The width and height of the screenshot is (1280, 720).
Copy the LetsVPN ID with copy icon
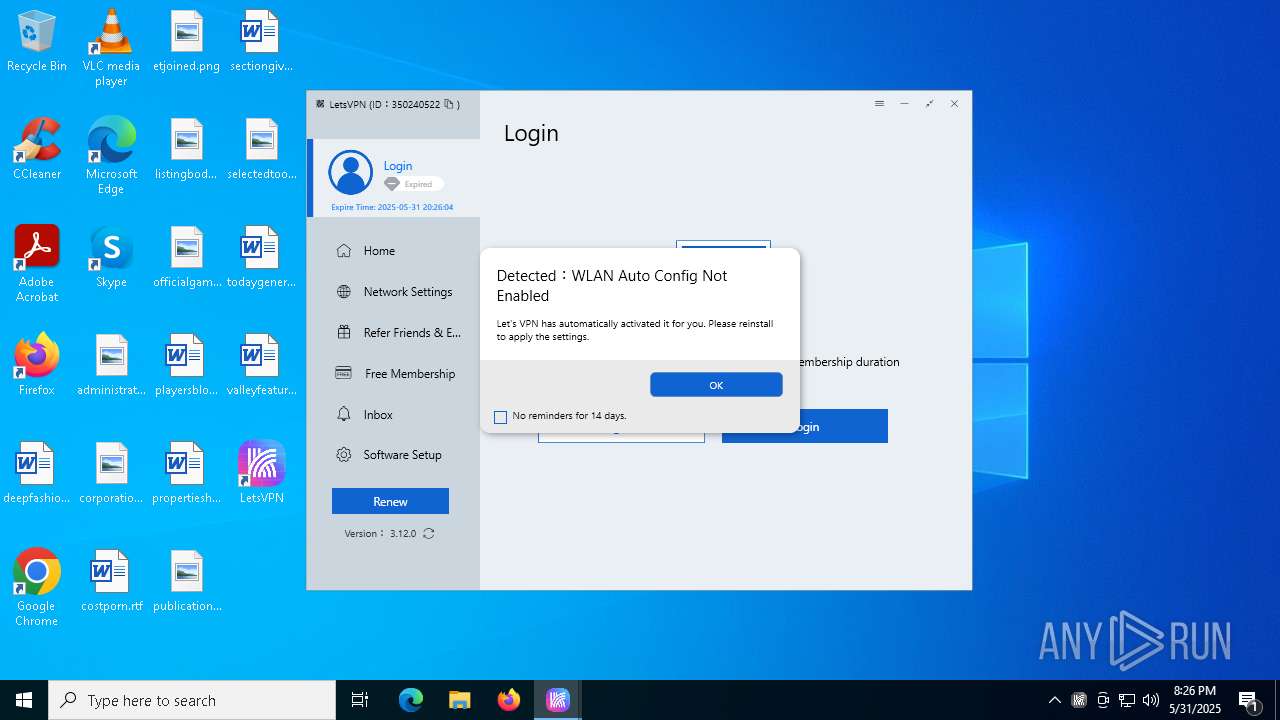coord(449,104)
